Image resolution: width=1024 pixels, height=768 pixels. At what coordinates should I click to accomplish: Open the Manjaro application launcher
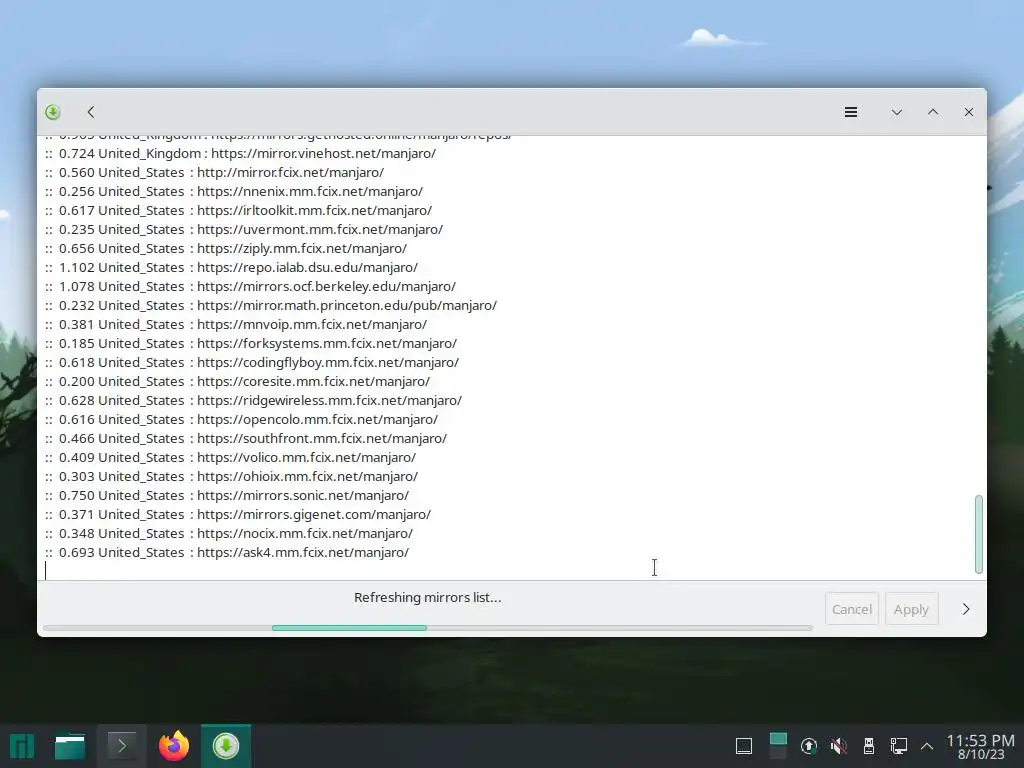pyautogui.click(x=22, y=746)
